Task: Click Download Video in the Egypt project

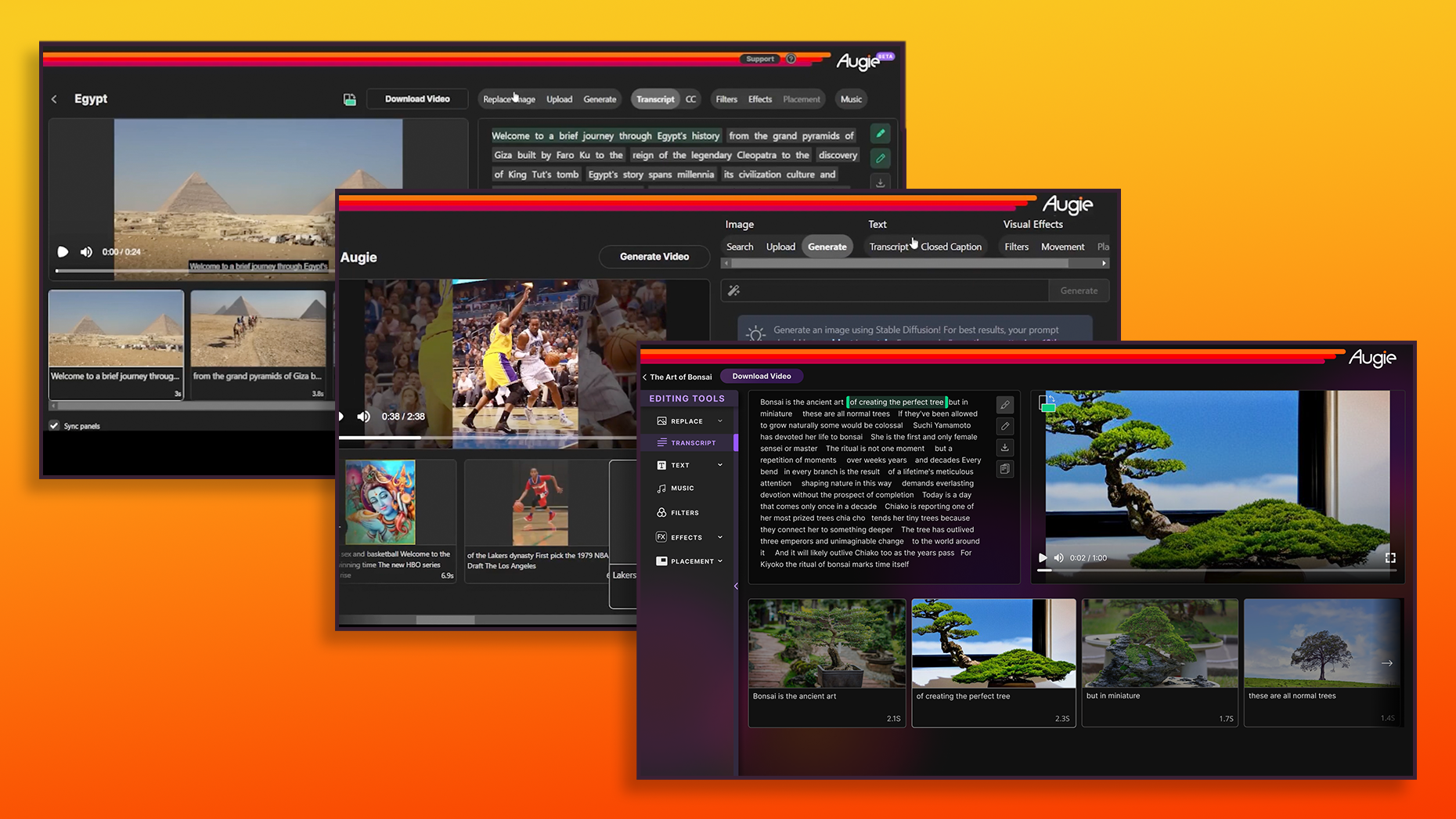Action: (x=416, y=99)
